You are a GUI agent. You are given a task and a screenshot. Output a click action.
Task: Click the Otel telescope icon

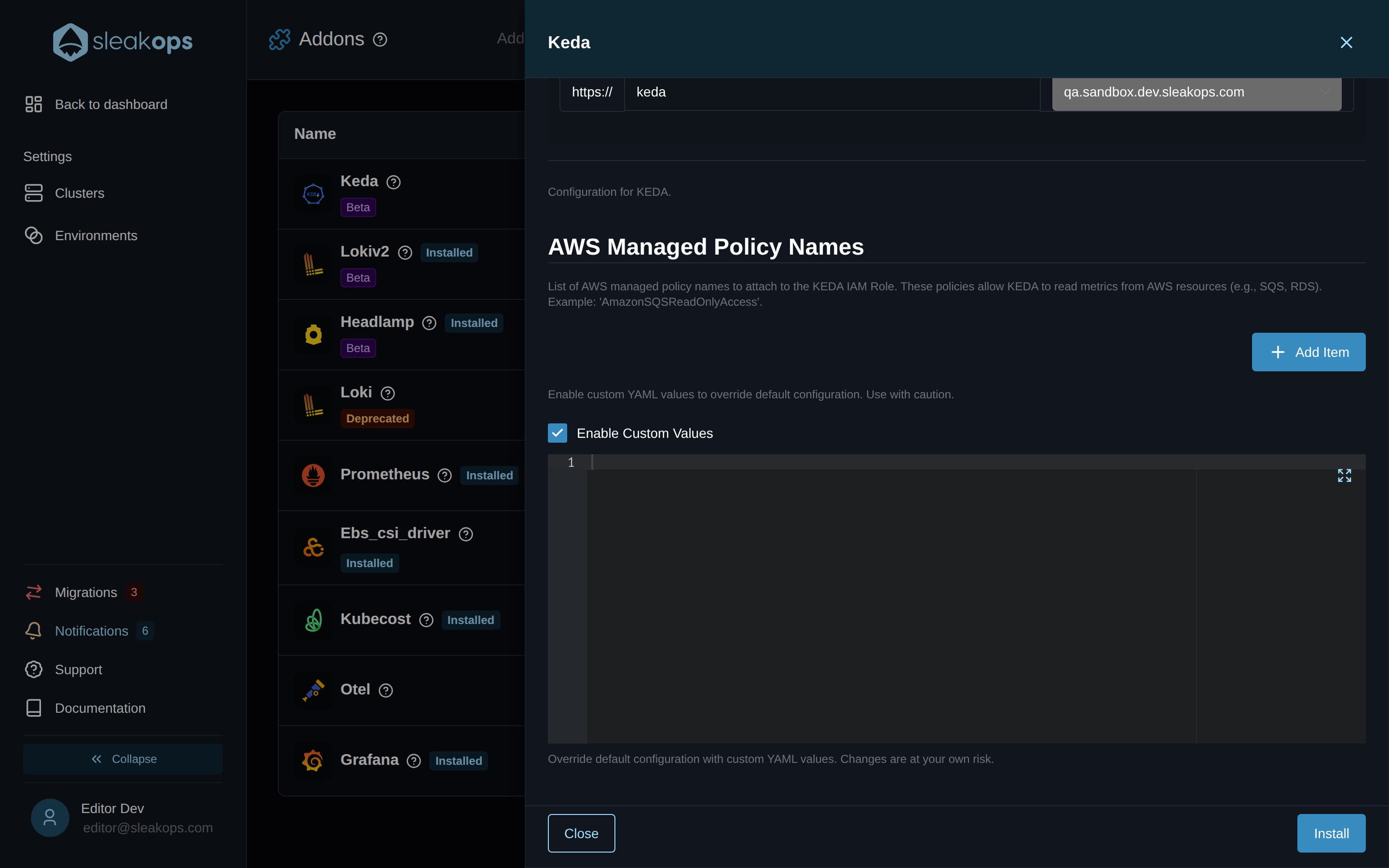pos(313,691)
